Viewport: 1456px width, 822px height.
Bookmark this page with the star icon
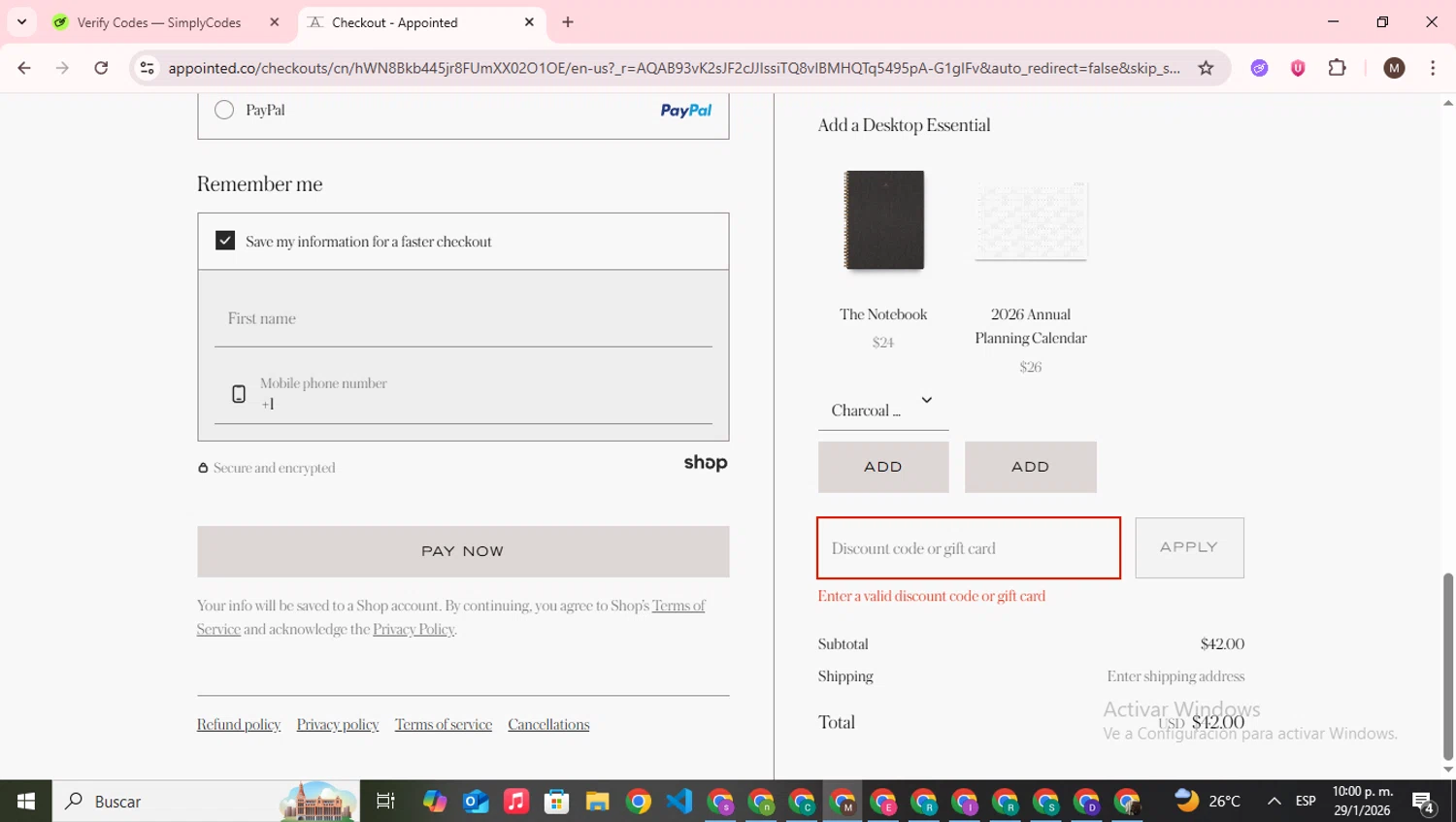pos(1206,68)
